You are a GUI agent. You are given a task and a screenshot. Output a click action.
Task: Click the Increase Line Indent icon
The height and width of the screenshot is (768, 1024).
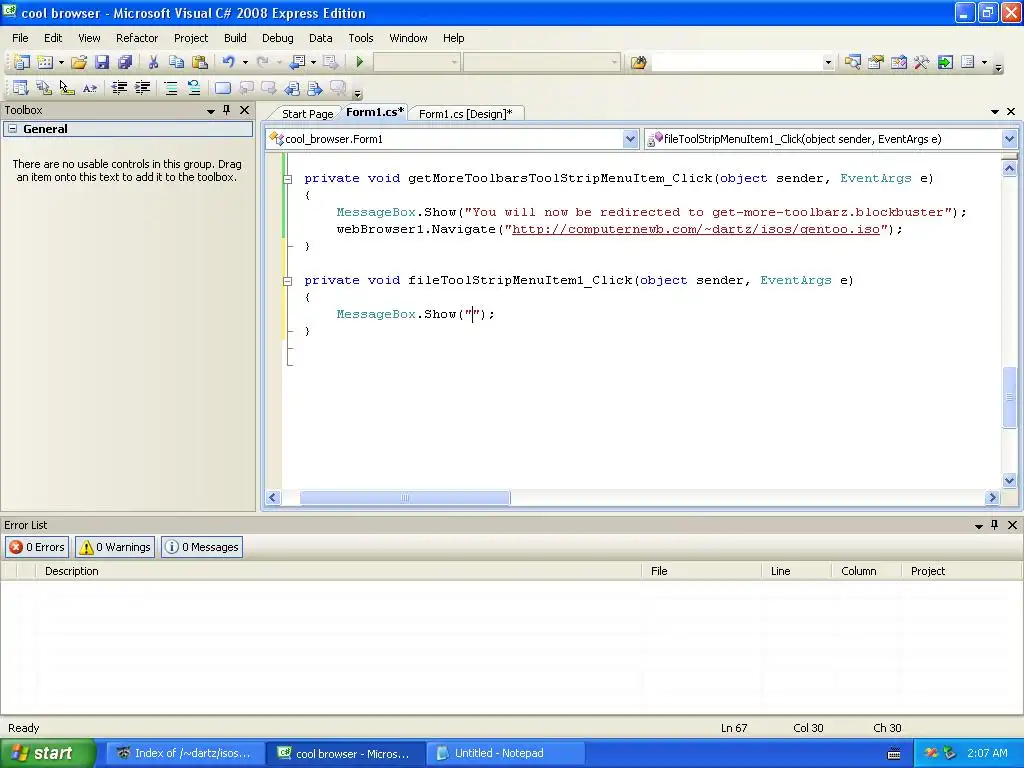tap(142, 88)
